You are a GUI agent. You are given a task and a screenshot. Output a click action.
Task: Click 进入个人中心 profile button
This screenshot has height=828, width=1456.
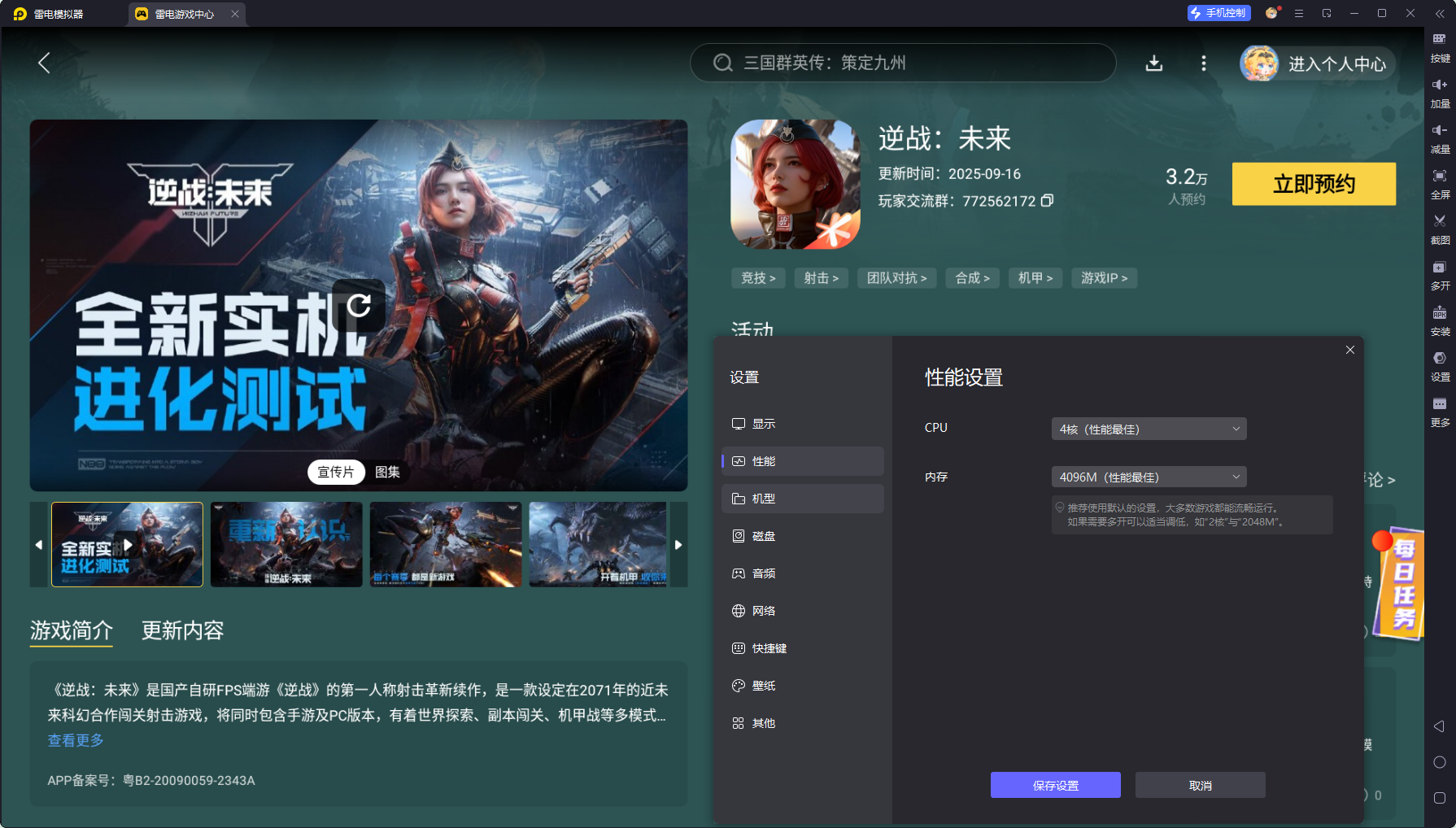tap(1317, 63)
